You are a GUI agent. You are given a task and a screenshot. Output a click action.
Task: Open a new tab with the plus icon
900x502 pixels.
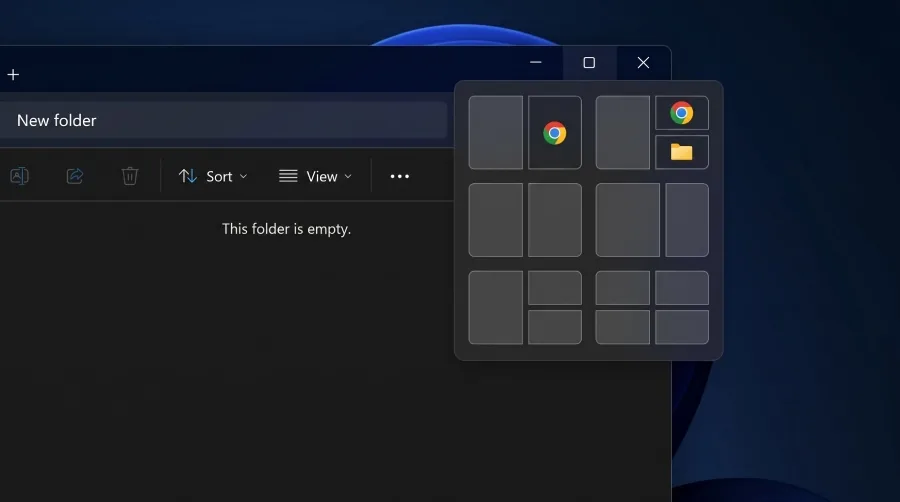(x=13, y=75)
